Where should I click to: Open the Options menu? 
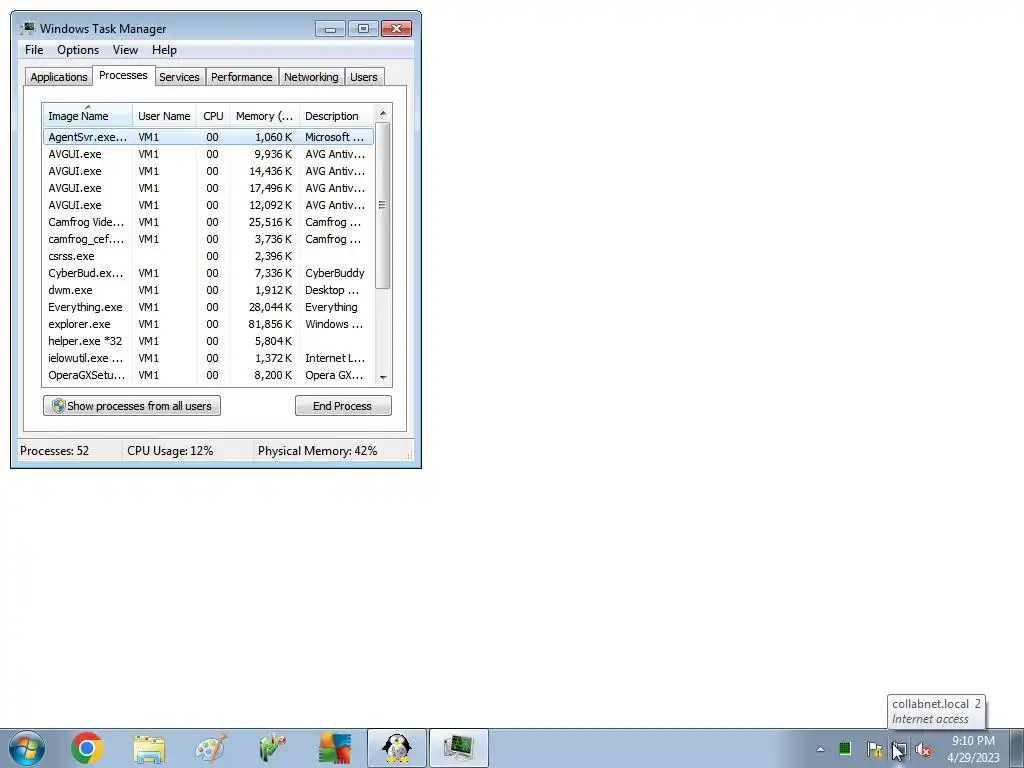78,50
